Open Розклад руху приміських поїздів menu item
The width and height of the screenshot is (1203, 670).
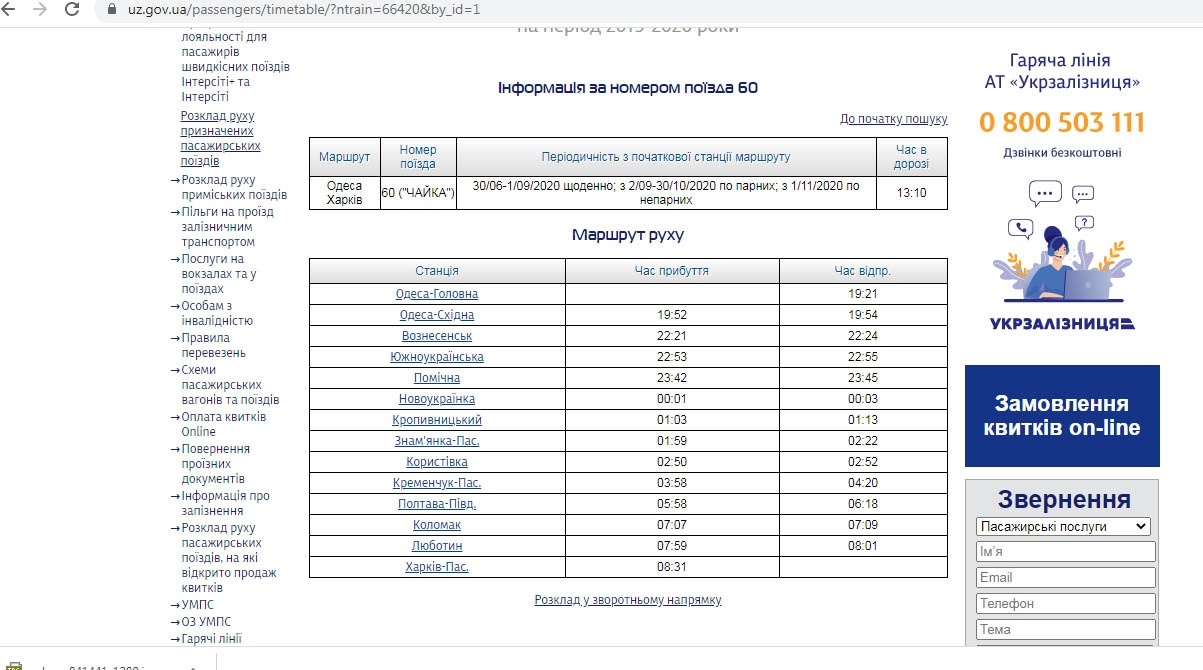234,187
